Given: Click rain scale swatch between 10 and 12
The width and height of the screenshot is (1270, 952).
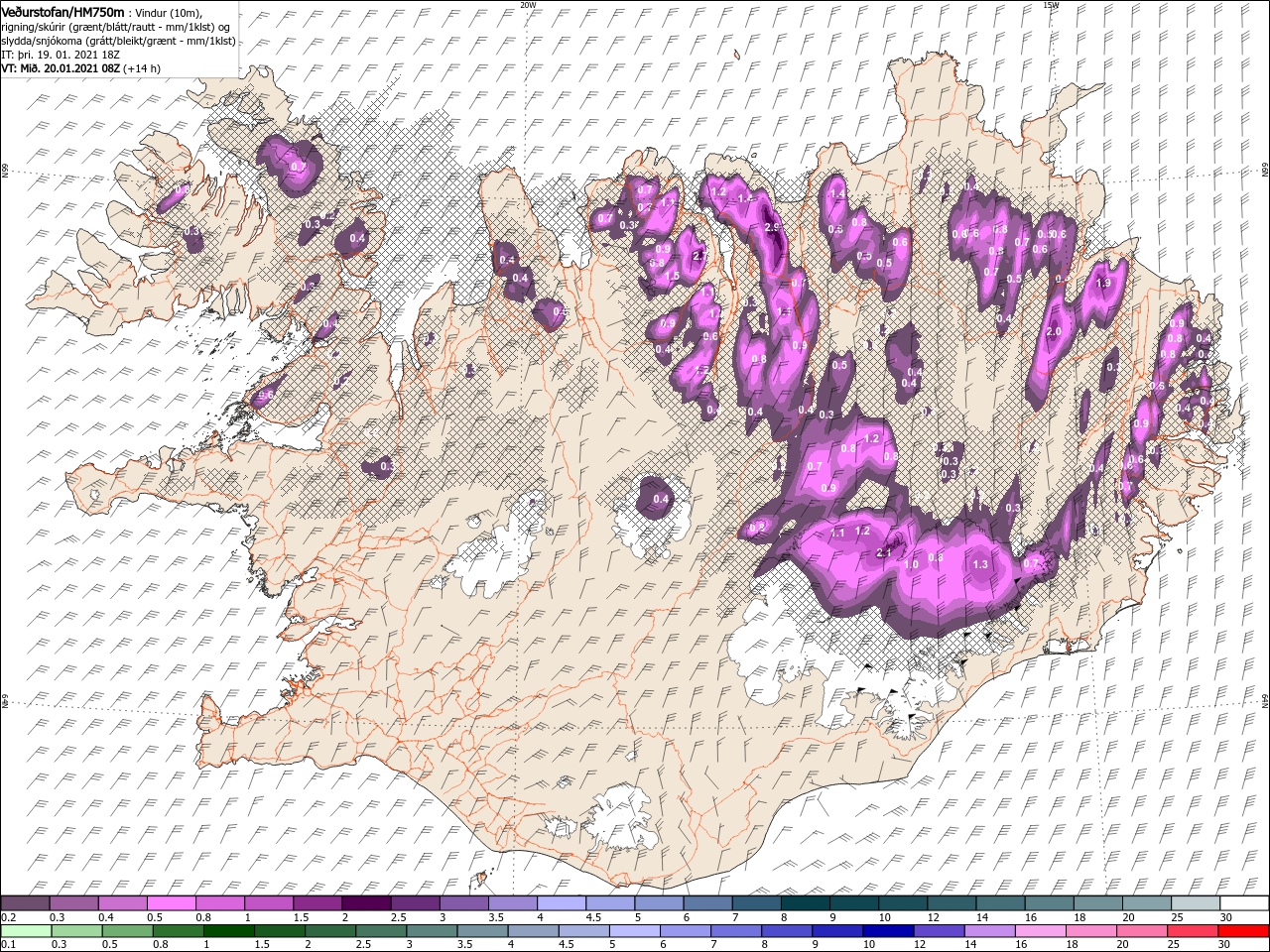Looking at the screenshot, I should click(x=888, y=931).
